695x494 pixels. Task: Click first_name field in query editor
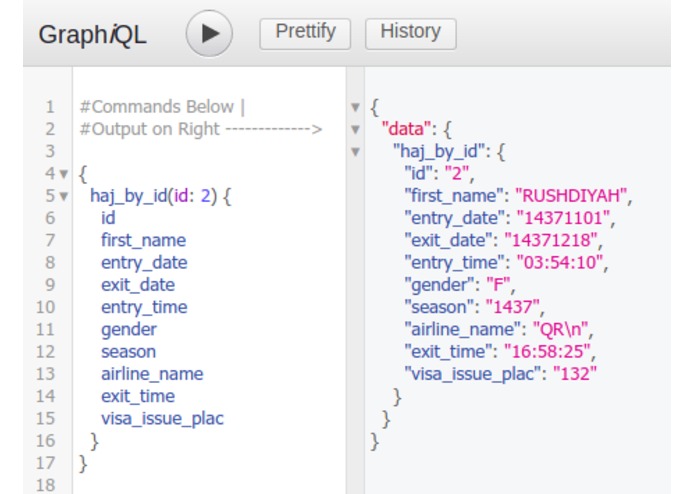coord(143,240)
